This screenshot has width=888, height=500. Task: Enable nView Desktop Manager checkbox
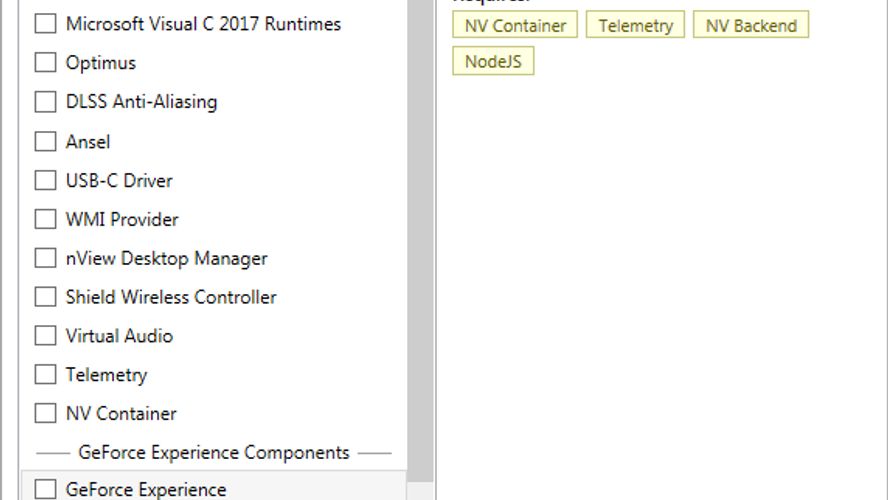click(x=45, y=258)
